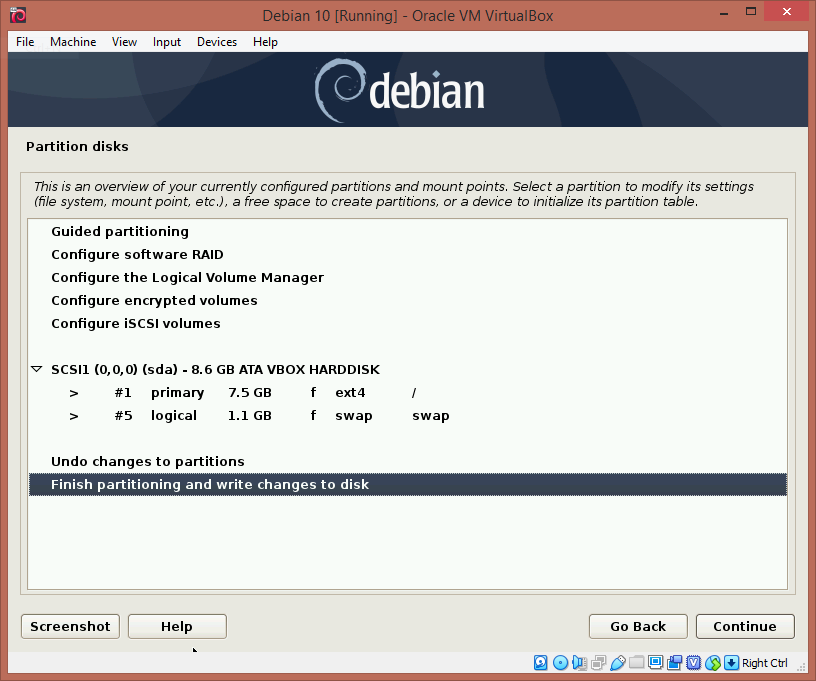Collapse the SCSI1 sda disk tree

click(36, 369)
